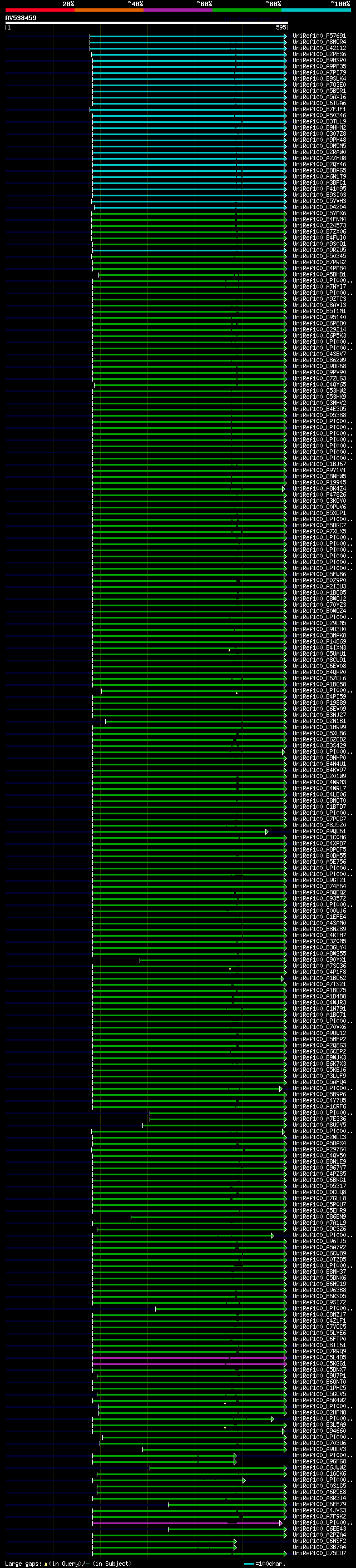The width and height of the screenshot is (356, 1568).
Task: Select hit label UniRef100_A9RZU5
Action: click(x=319, y=250)
